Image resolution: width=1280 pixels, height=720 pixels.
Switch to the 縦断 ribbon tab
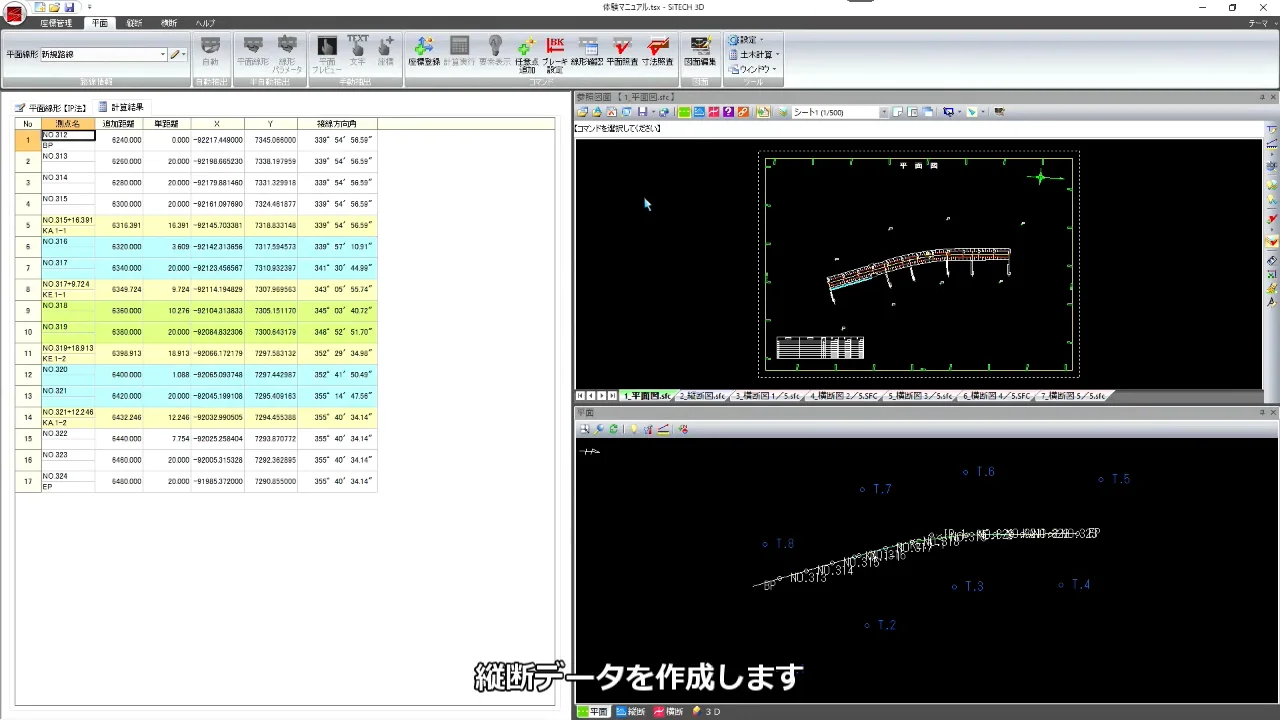click(134, 23)
